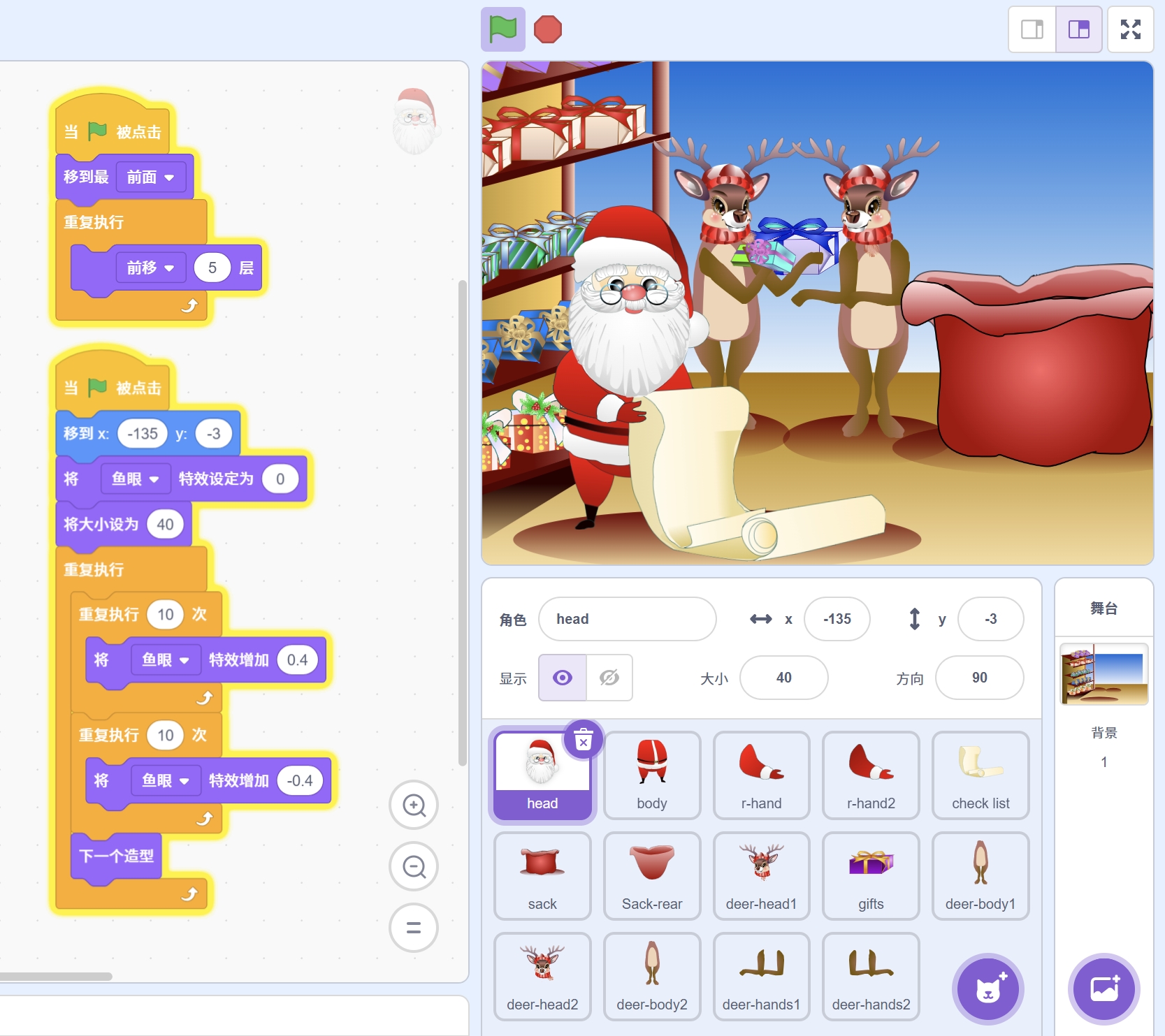Screen dimensions: 1165x1036
Task: Click the 大小 size field showing 40
Action: point(783,678)
